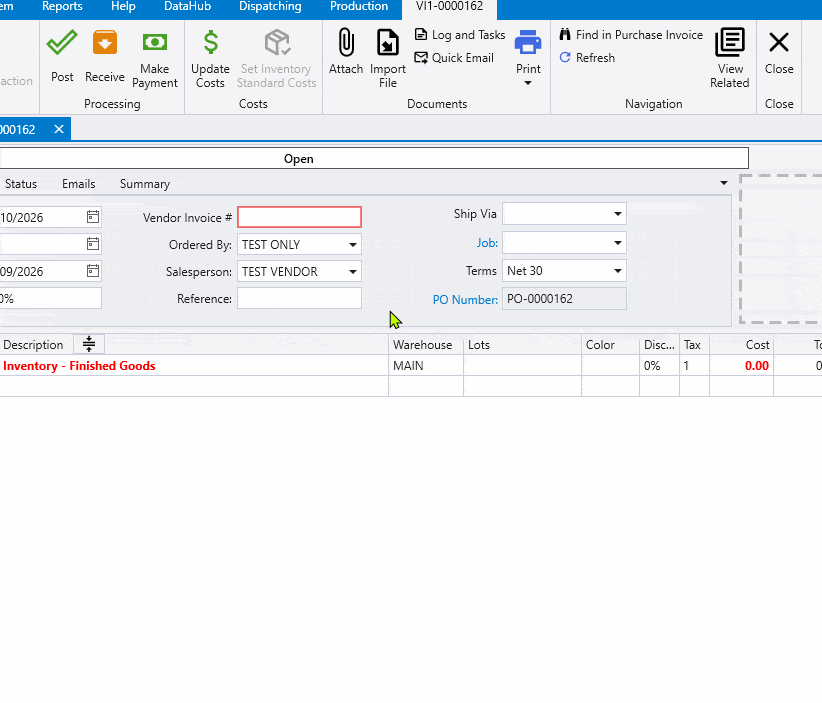Open Log and Tasks
The image size is (822, 703).
460,35
